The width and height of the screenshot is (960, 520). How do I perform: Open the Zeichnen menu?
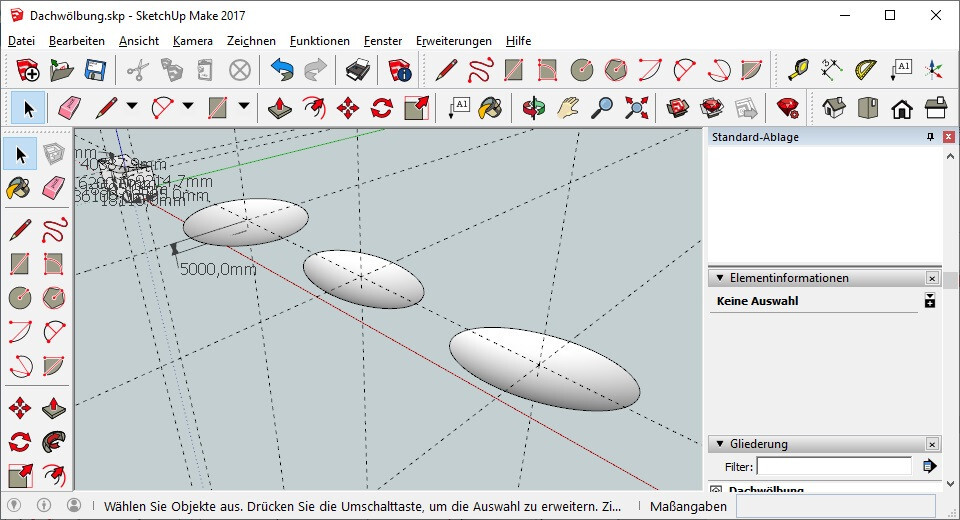coord(251,41)
